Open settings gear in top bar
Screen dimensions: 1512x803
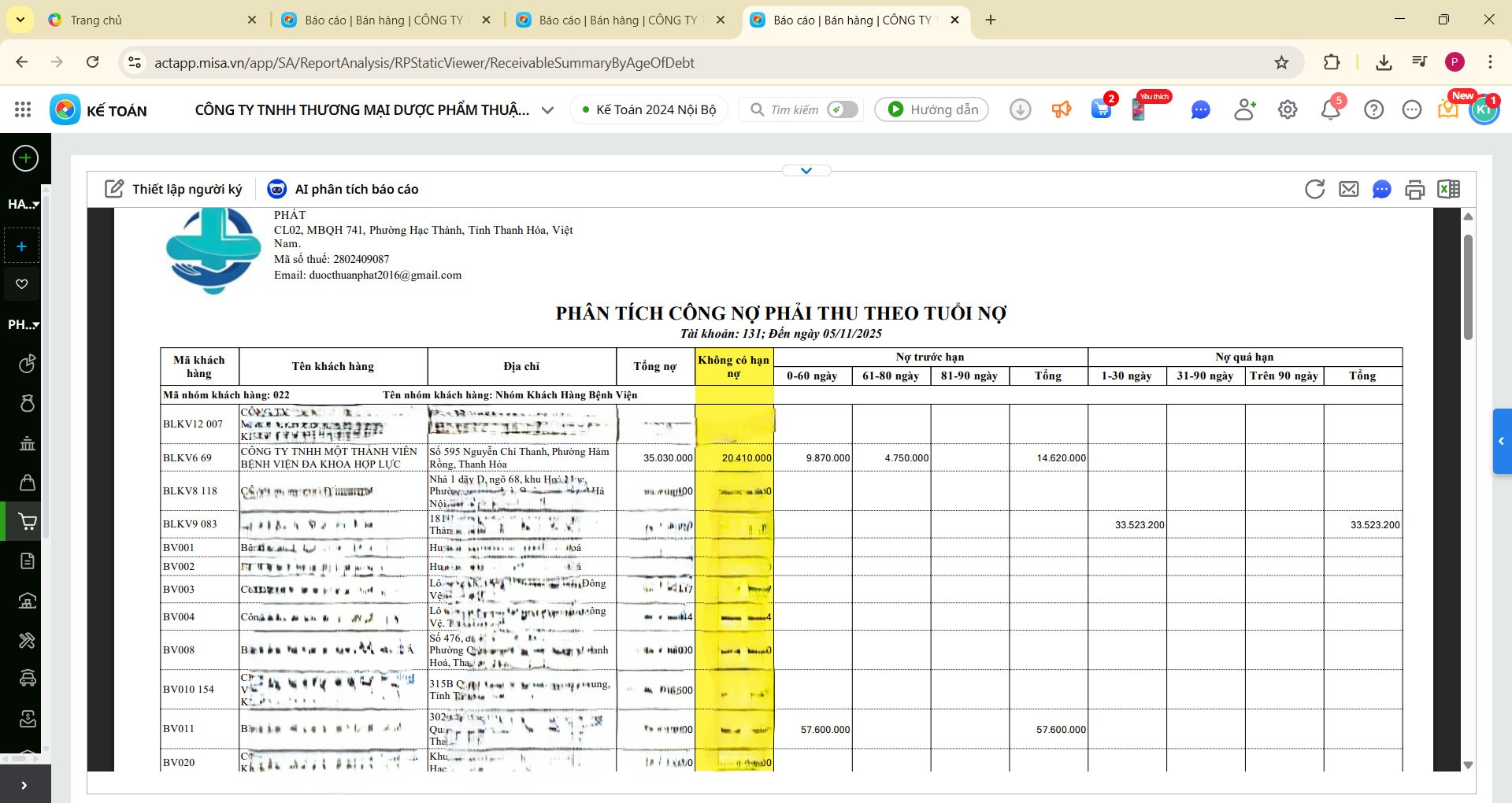pos(1288,110)
